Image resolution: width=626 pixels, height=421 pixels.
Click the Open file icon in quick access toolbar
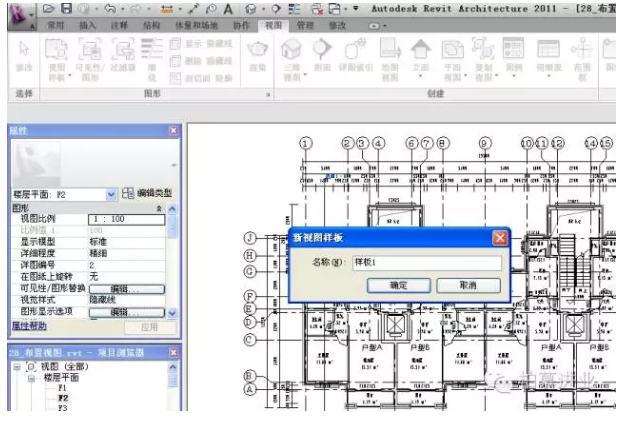pos(48,9)
